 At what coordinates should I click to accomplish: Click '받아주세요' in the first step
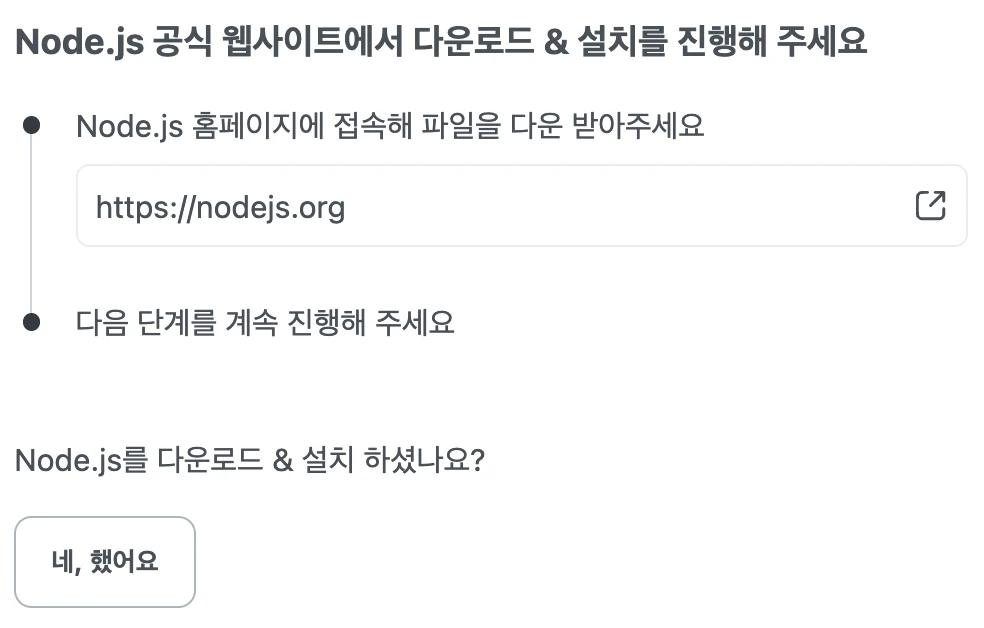click(638, 125)
